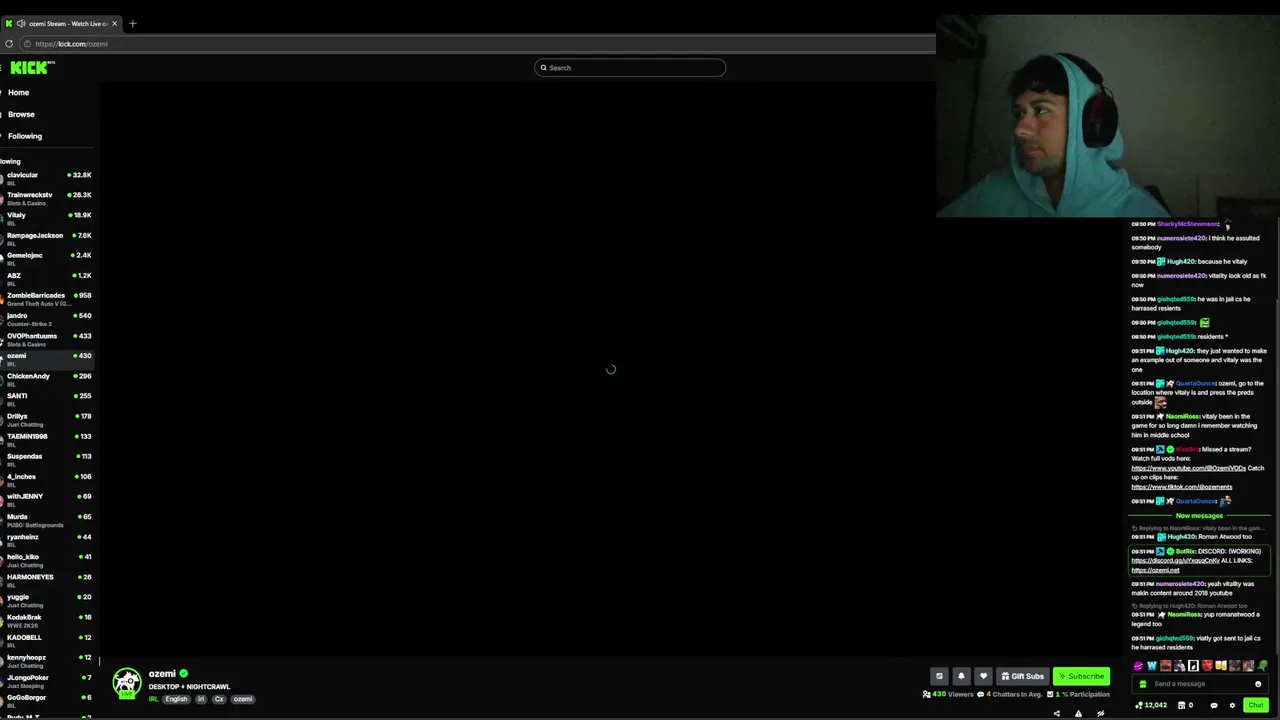Open jandro channel in the following list

(48, 318)
